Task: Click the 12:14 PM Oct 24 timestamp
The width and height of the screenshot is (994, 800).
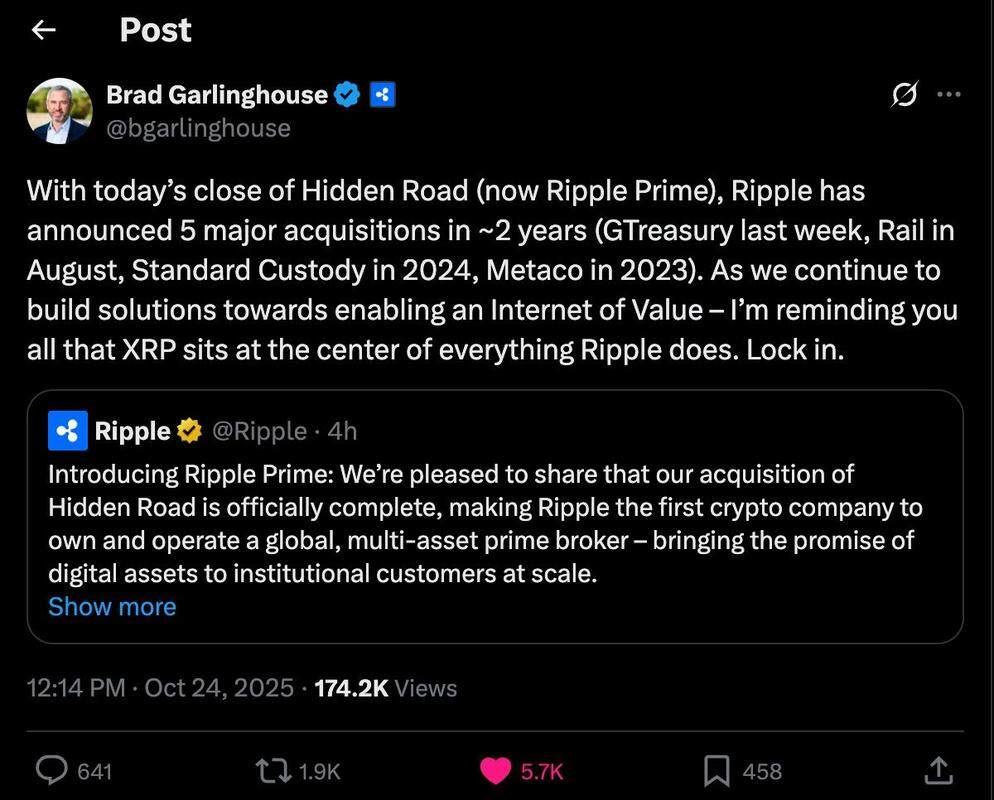Action: (x=160, y=688)
